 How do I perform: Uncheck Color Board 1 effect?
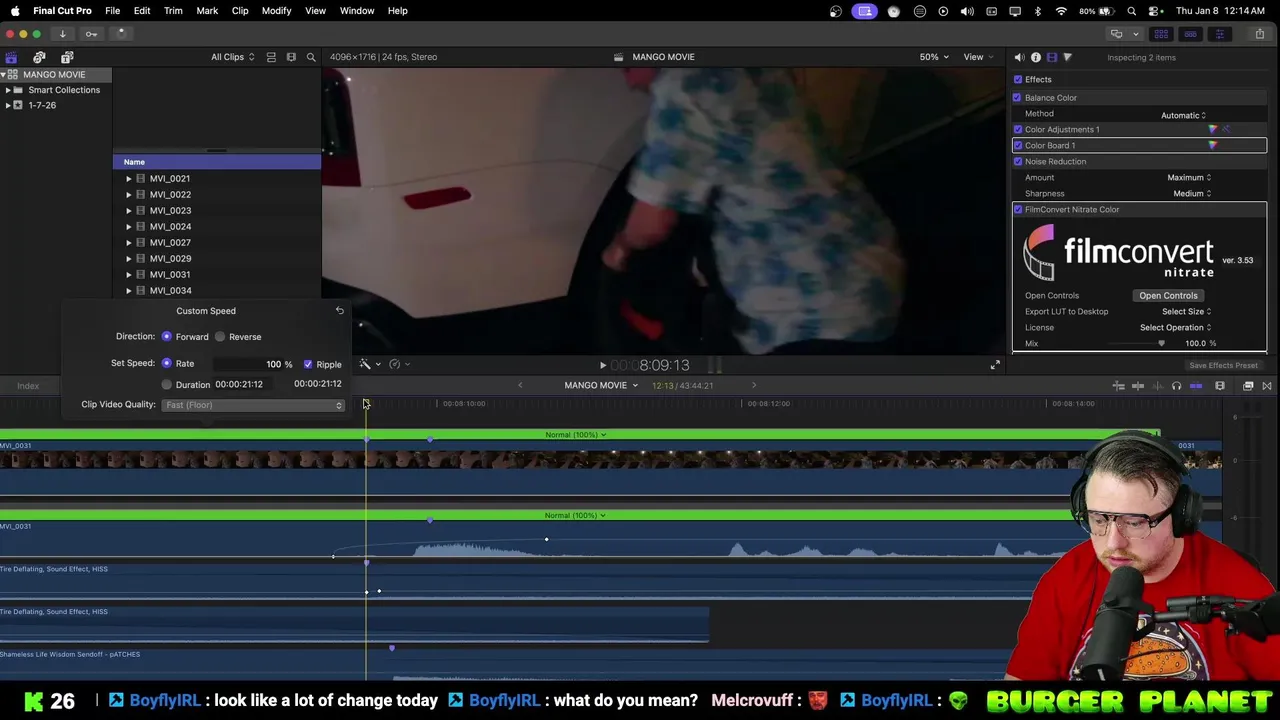click(1018, 146)
